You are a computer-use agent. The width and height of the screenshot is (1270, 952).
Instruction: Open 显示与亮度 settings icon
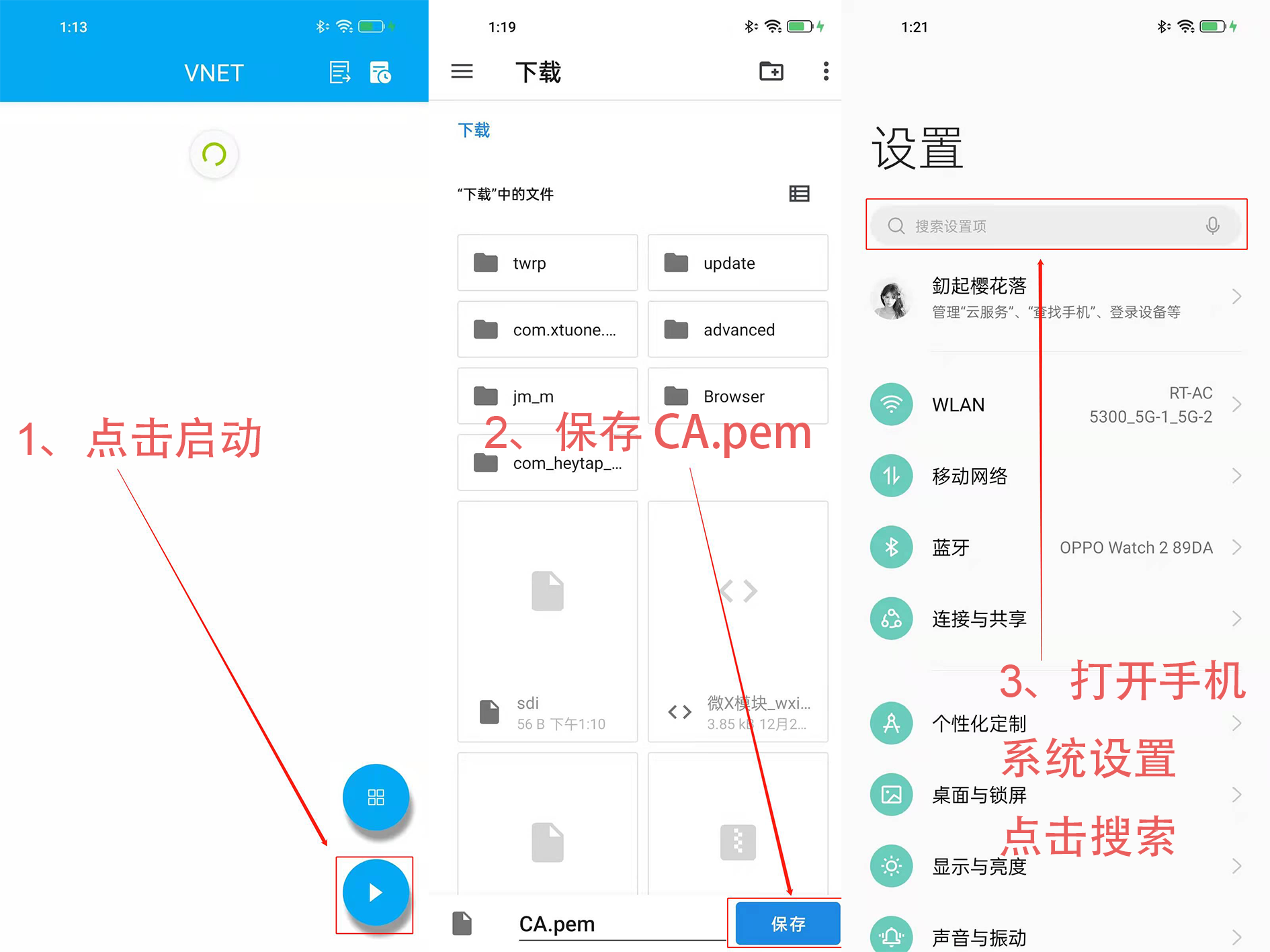891,866
